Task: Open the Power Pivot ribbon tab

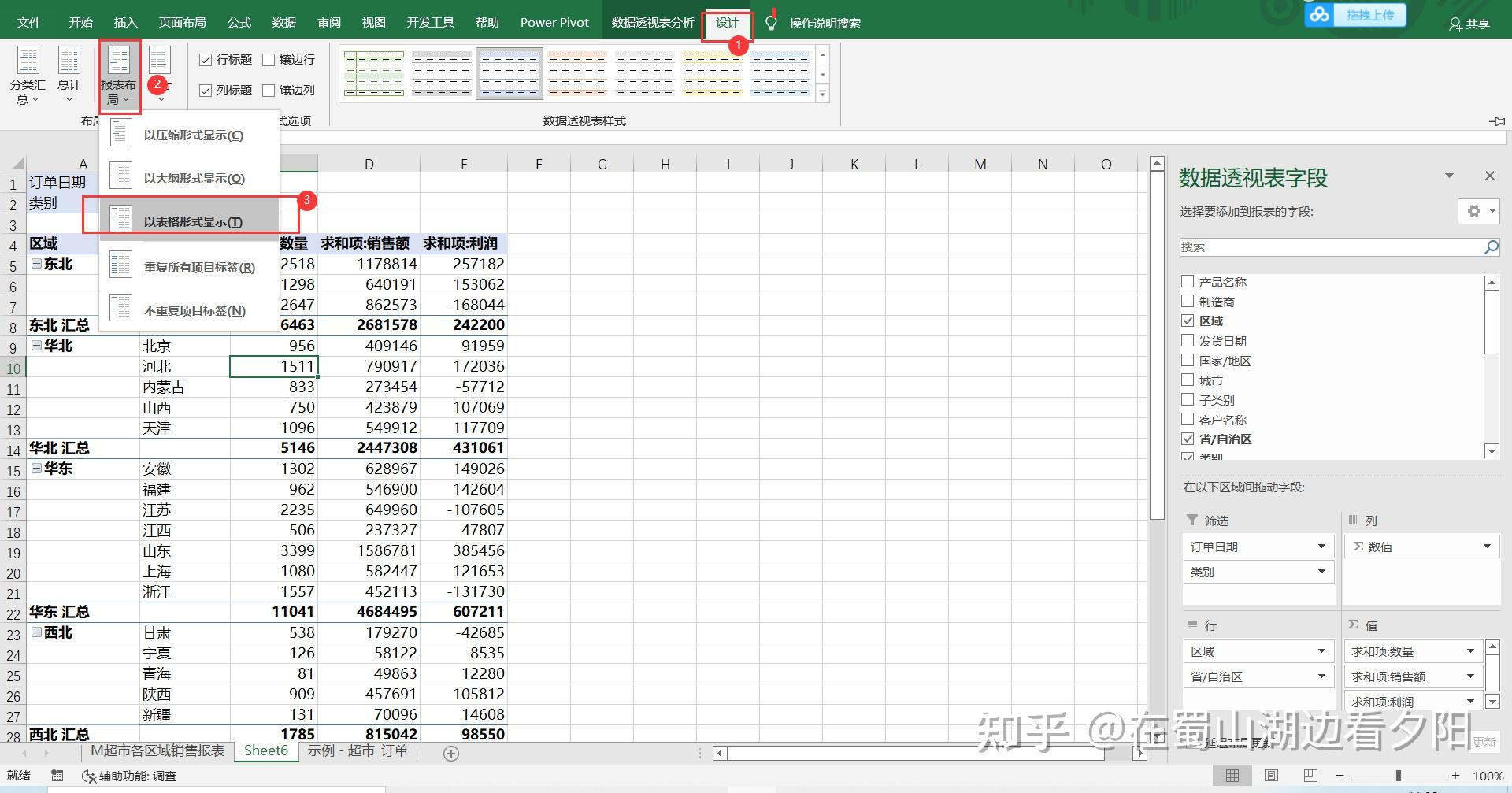Action: 554,23
